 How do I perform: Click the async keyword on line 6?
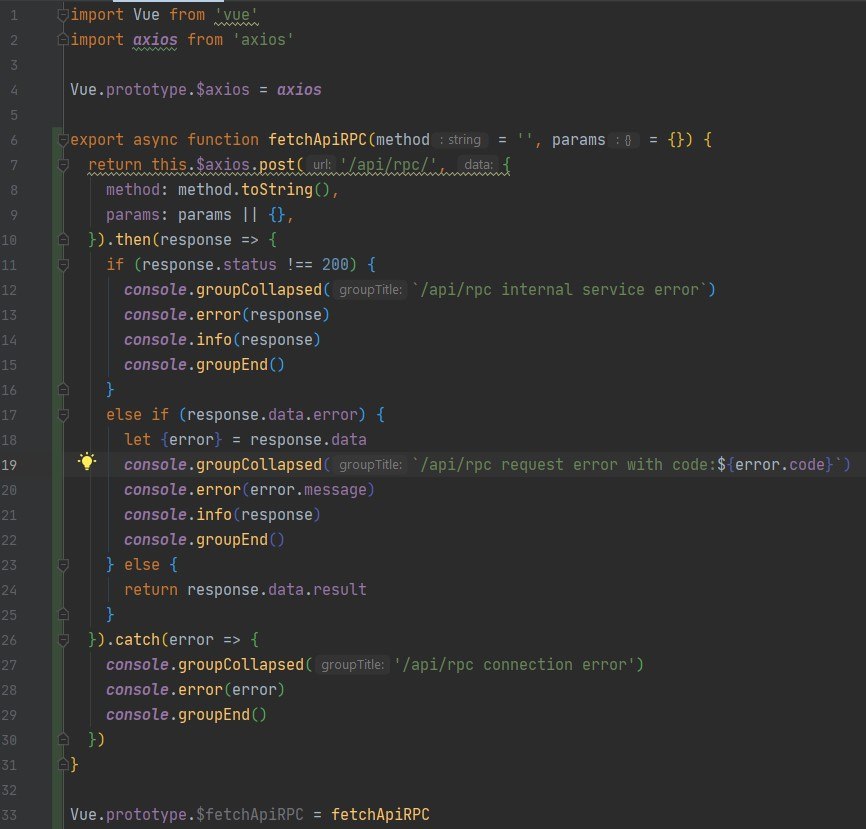[x=155, y=140]
